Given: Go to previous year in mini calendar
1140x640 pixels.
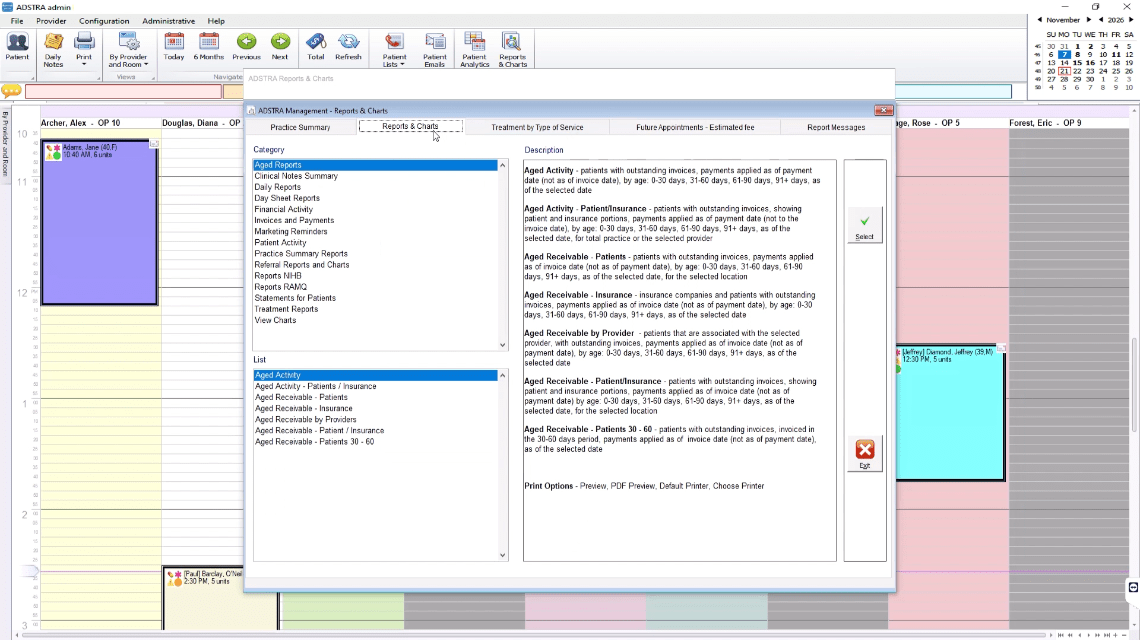Looking at the screenshot, I should [1101, 20].
